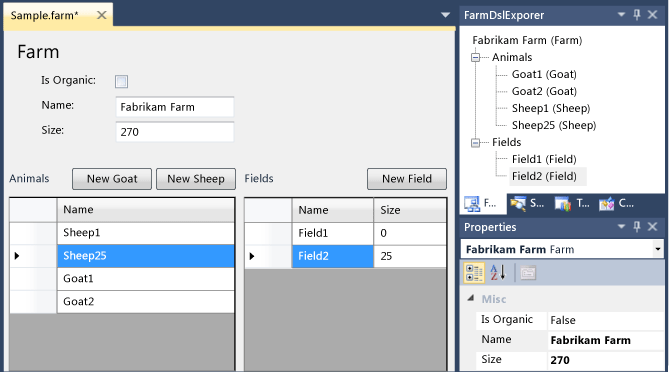Select the Is Organic property label
Image resolution: width=669 pixels, height=372 pixels.
pyautogui.click(x=507, y=320)
